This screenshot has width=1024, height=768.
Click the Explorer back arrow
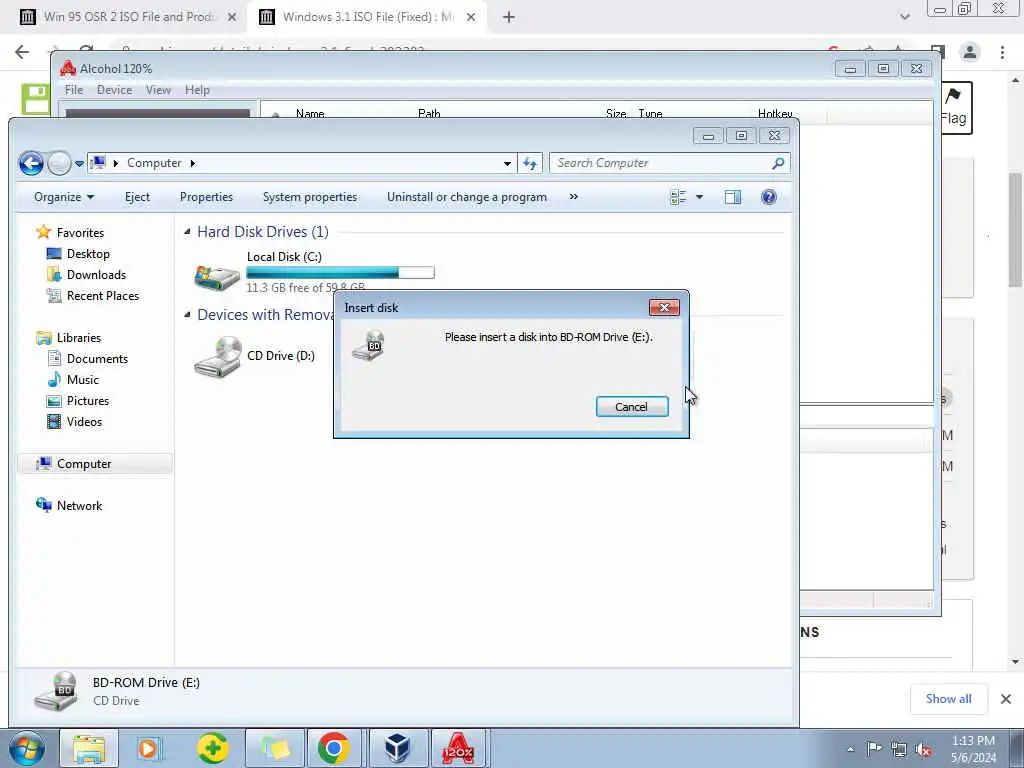(x=31, y=163)
